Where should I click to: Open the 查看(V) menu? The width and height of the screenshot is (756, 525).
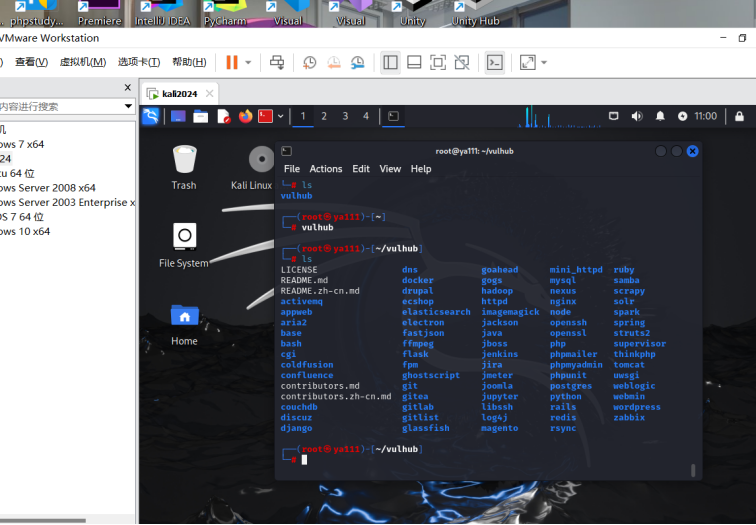(31, 62)
